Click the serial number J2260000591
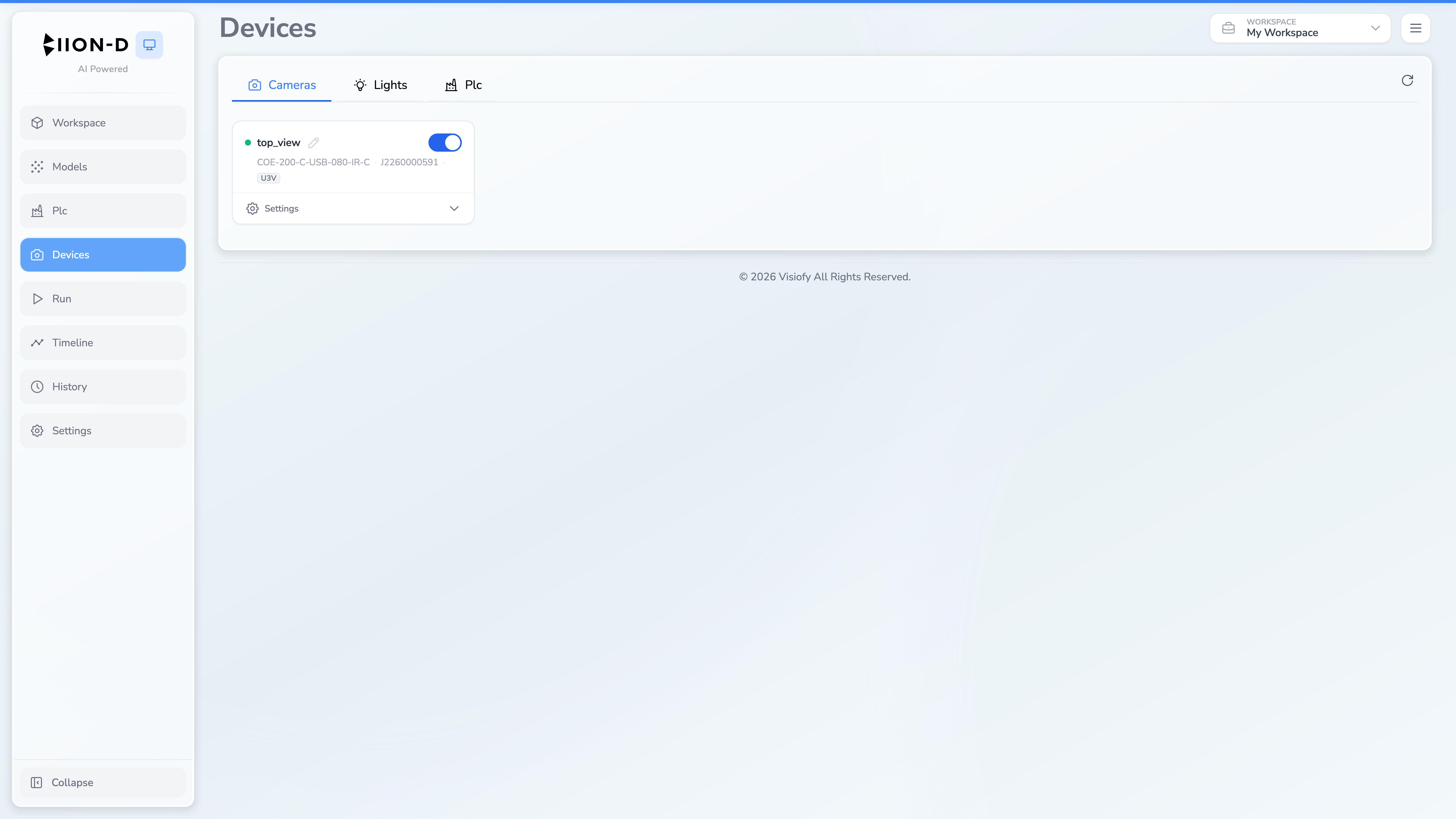Screen dimensions: 1456x819 coord(409,162)
